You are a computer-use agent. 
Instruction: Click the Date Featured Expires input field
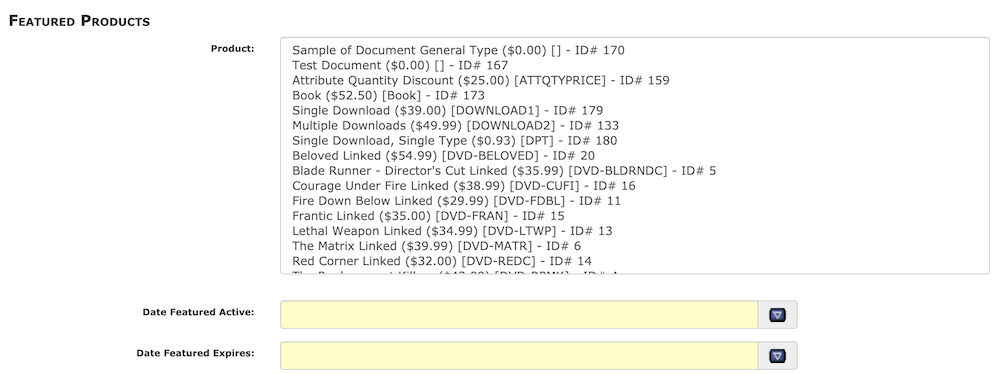[518, 356]
